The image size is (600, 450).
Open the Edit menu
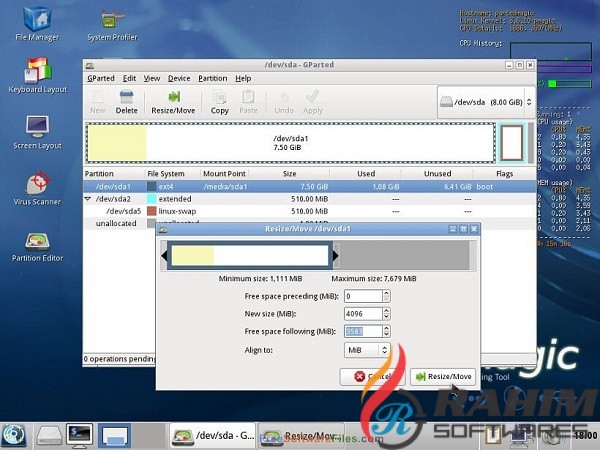tap(129, 78)
